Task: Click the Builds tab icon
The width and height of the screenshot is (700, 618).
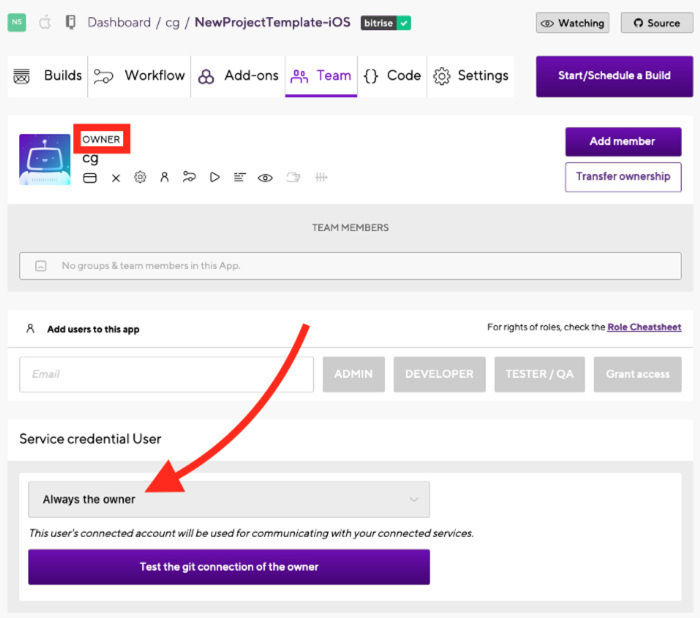Action: [x=21, y=76]
